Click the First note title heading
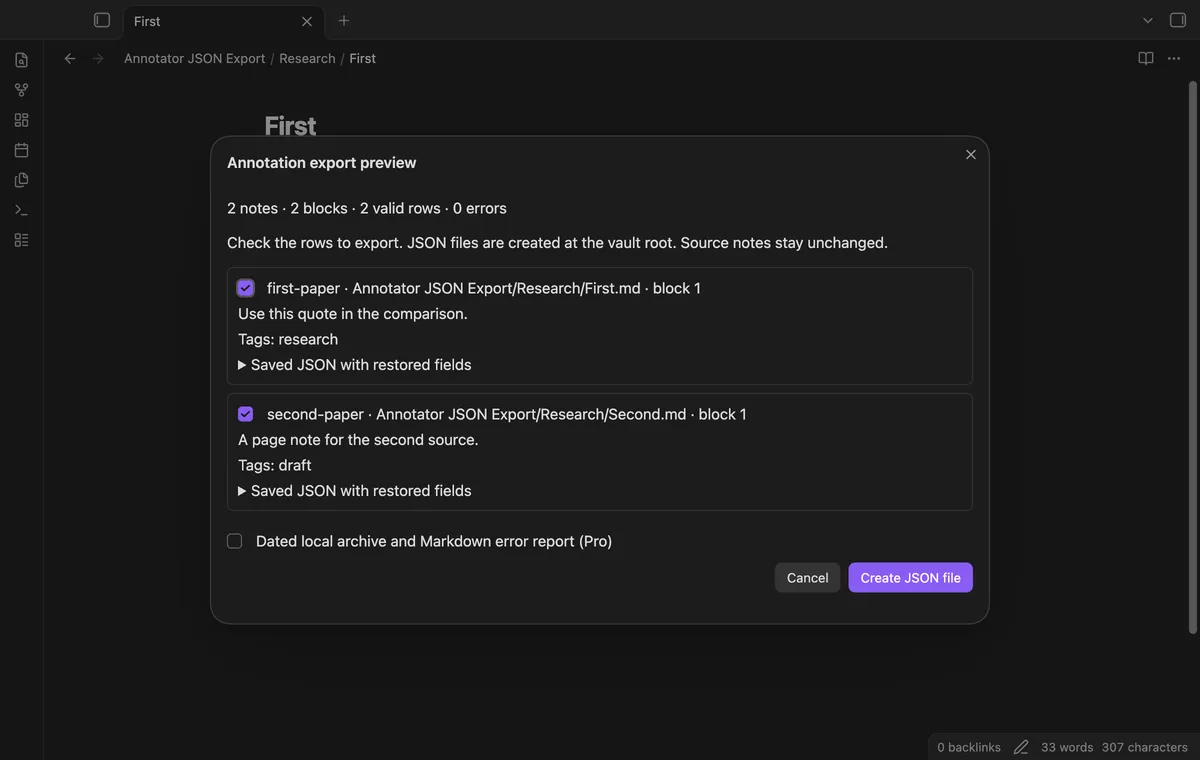Image resolution: width=1200 pixels, height=760 pixels. pyautogui.click(x=290, y=126)
